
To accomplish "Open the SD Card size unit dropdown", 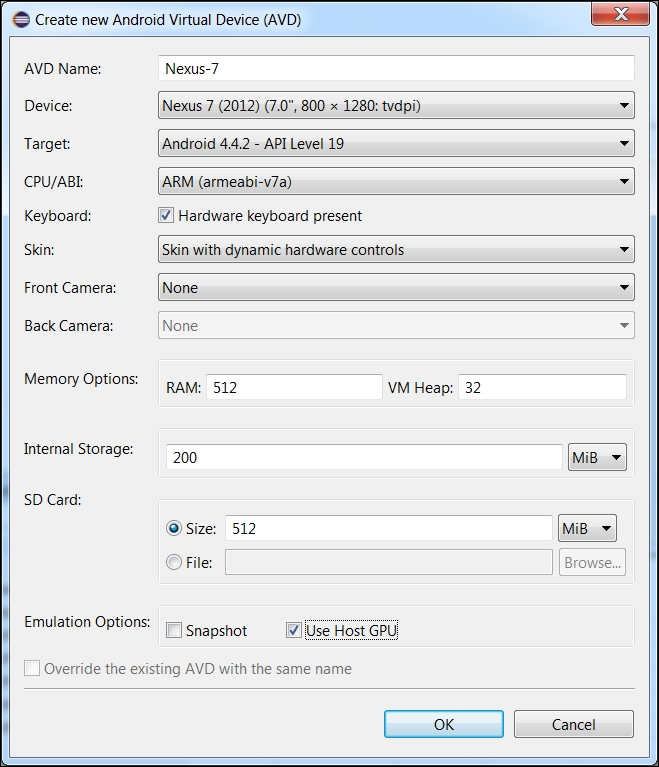I will (587, 528).
